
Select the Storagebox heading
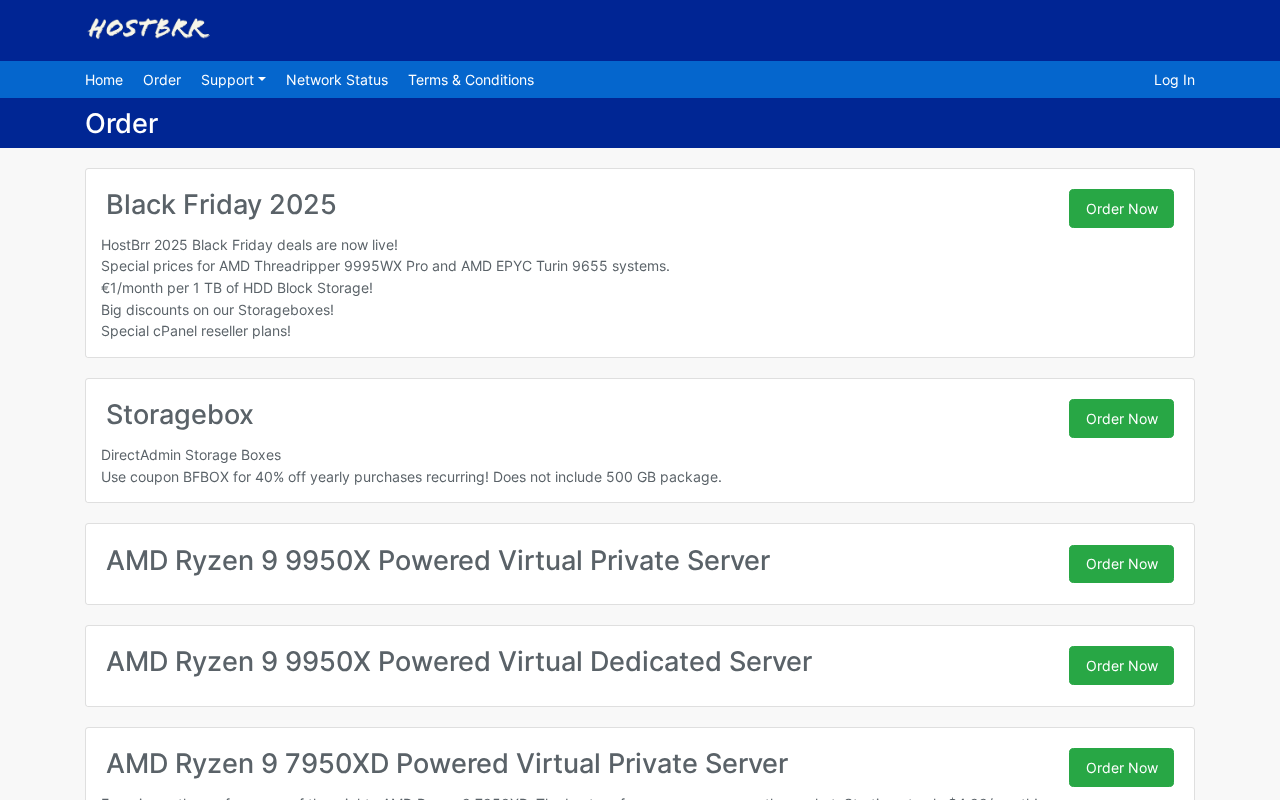tap(180, 415)
